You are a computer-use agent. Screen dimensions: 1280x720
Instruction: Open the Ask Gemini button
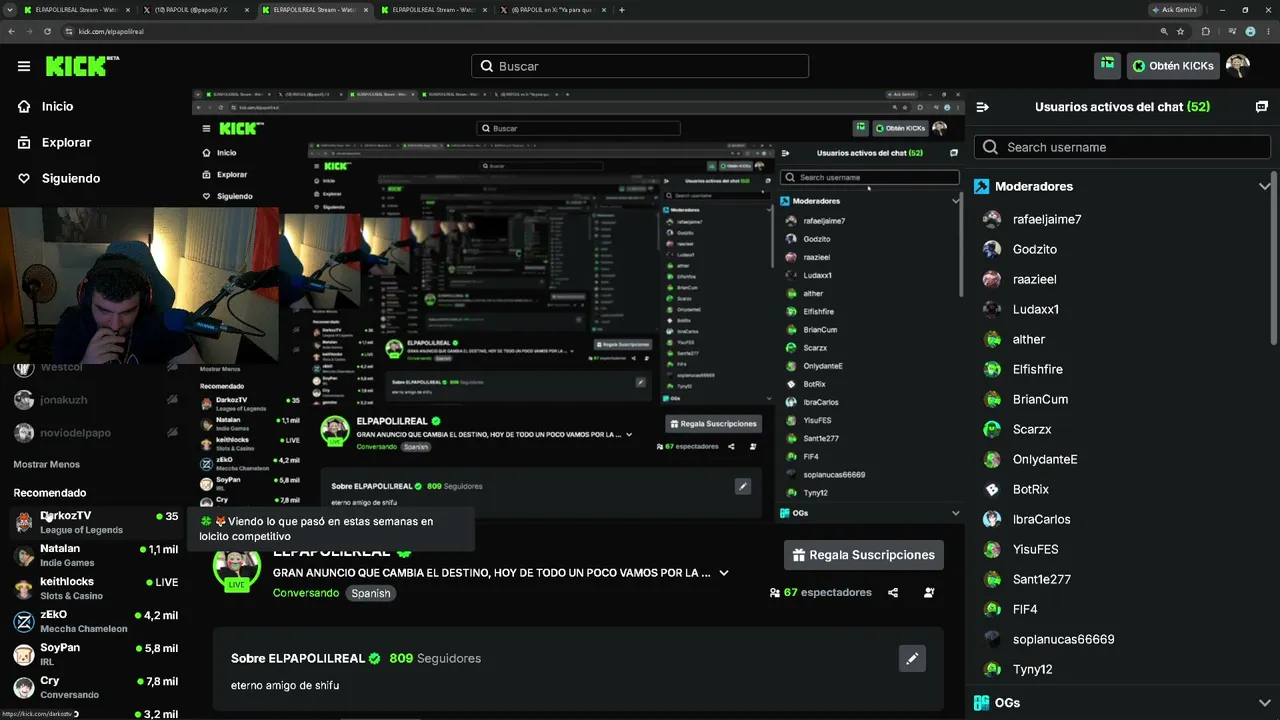coord(1174,10)
